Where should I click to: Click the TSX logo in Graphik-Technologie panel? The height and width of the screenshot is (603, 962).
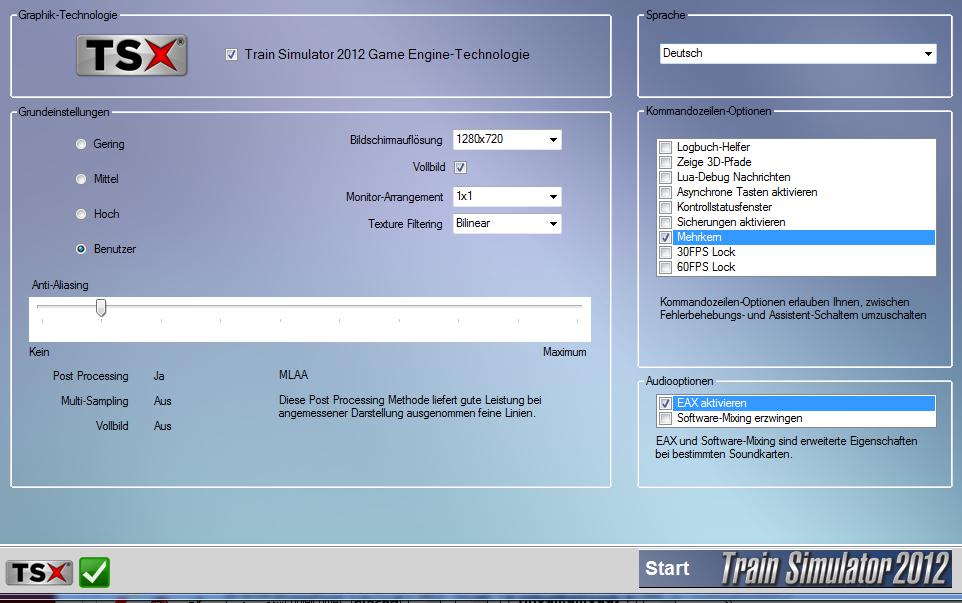click(x=131, y=55)
